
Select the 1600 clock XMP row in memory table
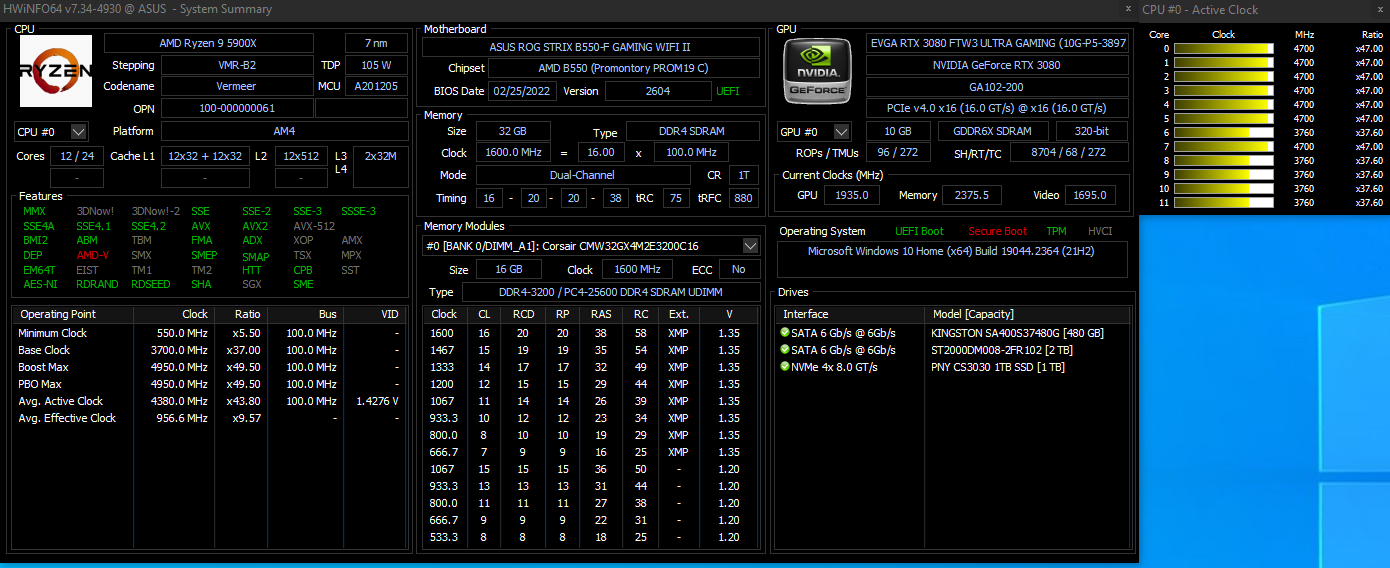coord(590,333)
